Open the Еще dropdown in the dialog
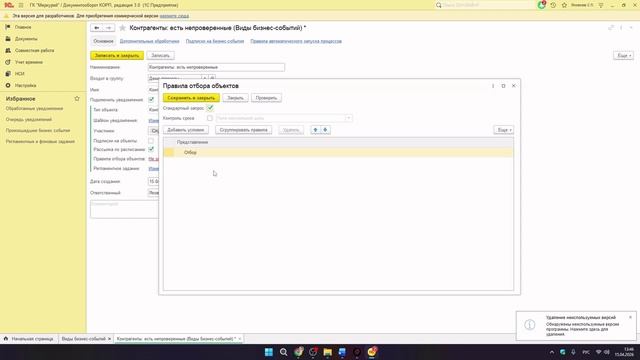The height and width of the screenshot is (360, 640). 504,130
